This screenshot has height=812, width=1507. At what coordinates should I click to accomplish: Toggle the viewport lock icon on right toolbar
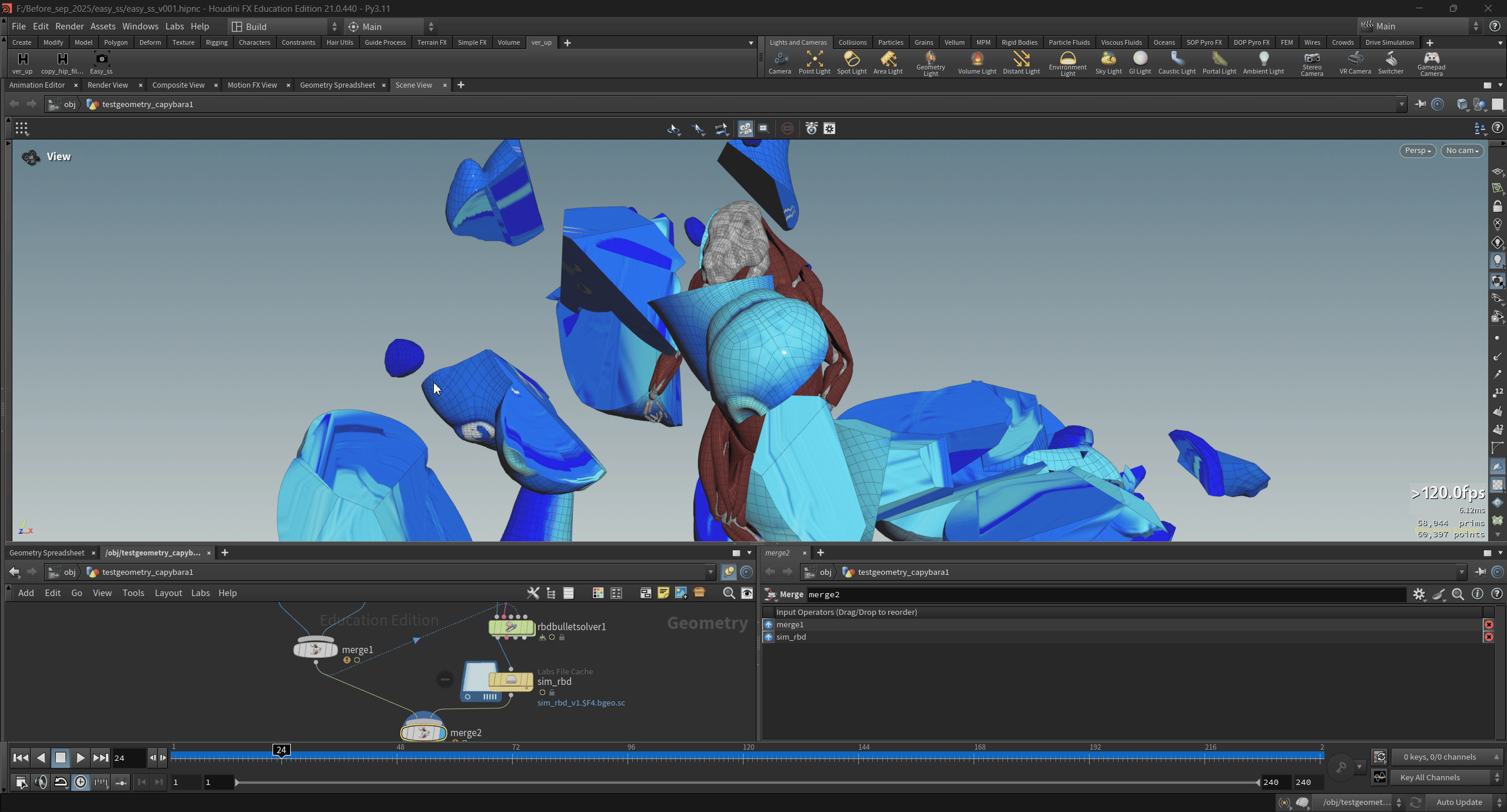tap(1498, 207)
